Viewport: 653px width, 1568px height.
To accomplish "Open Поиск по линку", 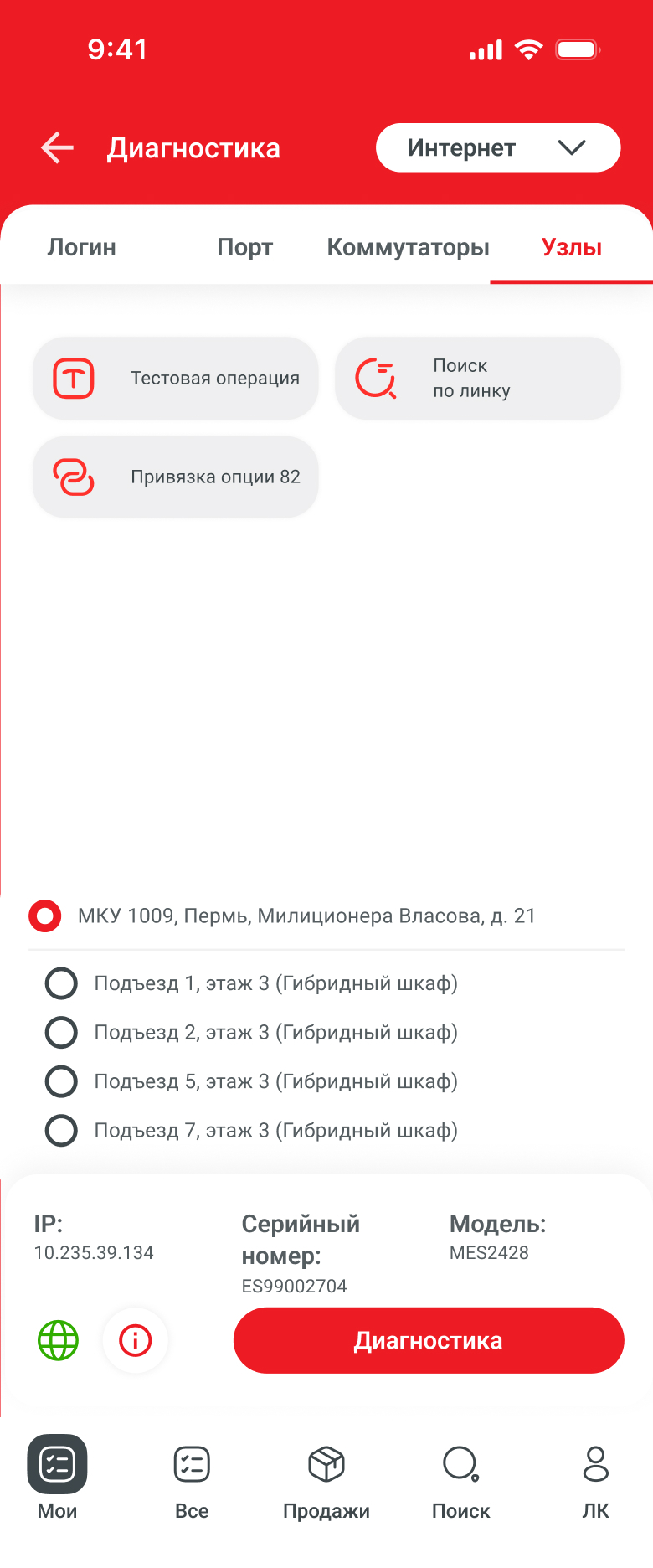I will click(477, 378).
